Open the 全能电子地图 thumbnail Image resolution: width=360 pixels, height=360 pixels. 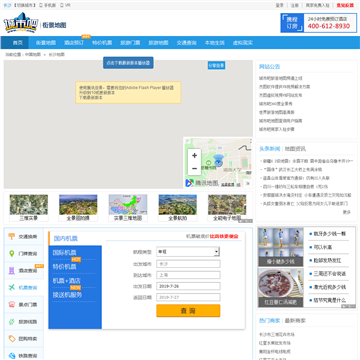click(x=227, y=208)
